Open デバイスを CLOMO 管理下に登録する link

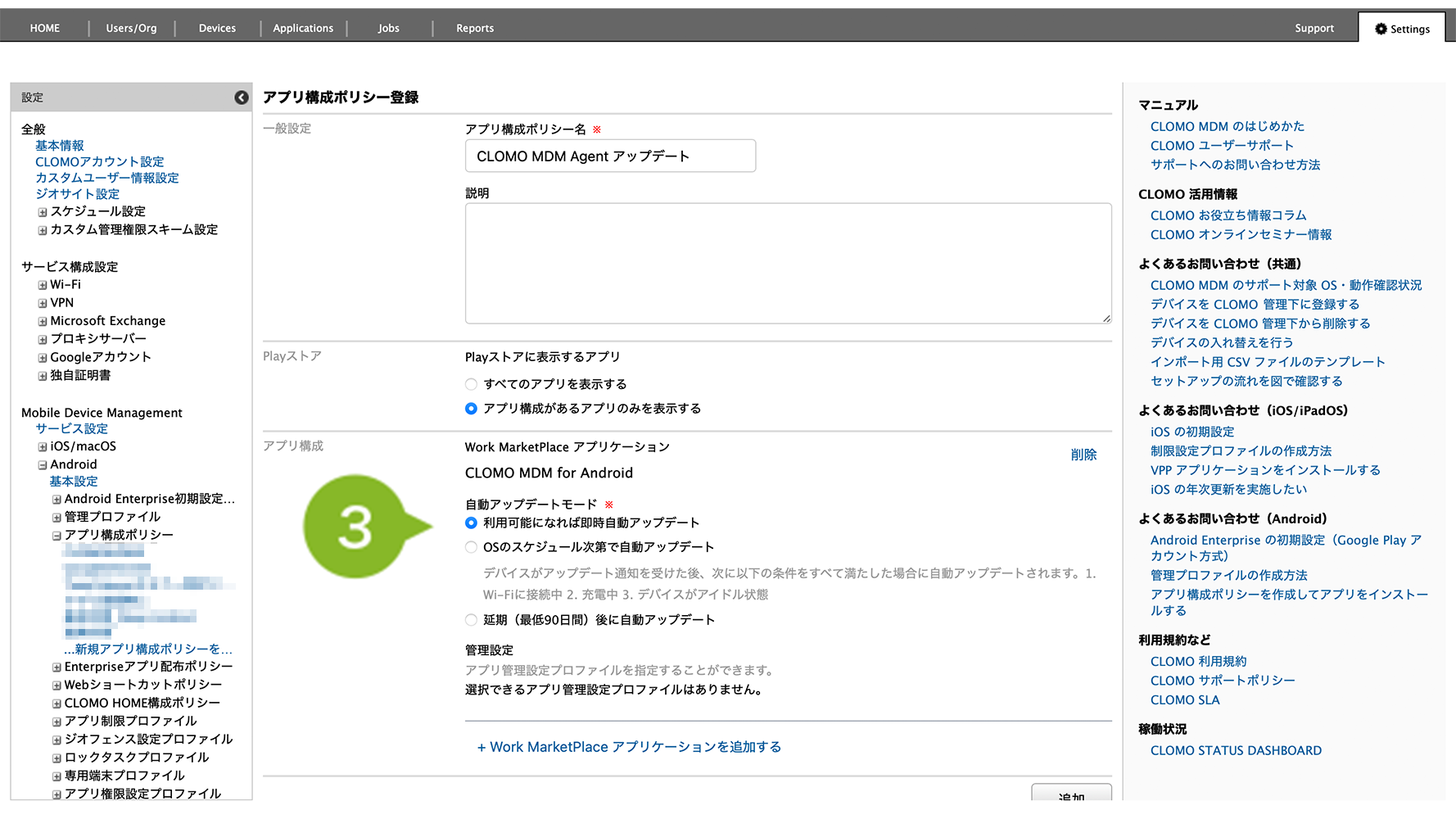pyautogui.click(x=1255, y=305)
